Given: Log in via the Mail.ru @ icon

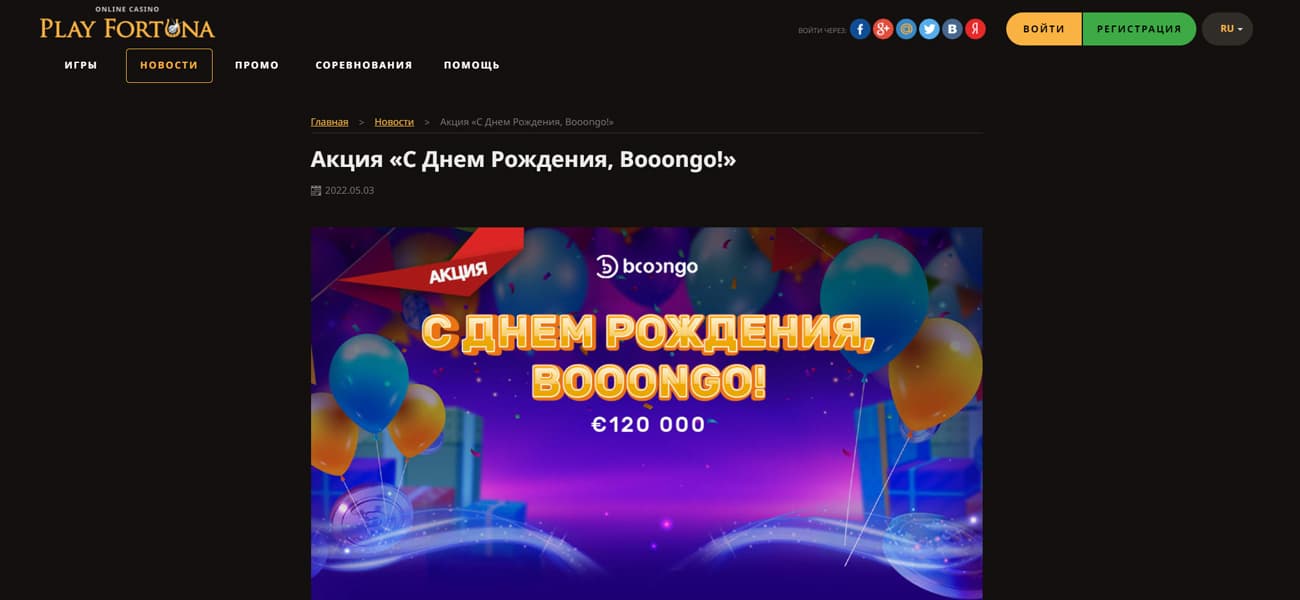Looking at the screenshot, I should pyautogui.click(x=906, y=29).
